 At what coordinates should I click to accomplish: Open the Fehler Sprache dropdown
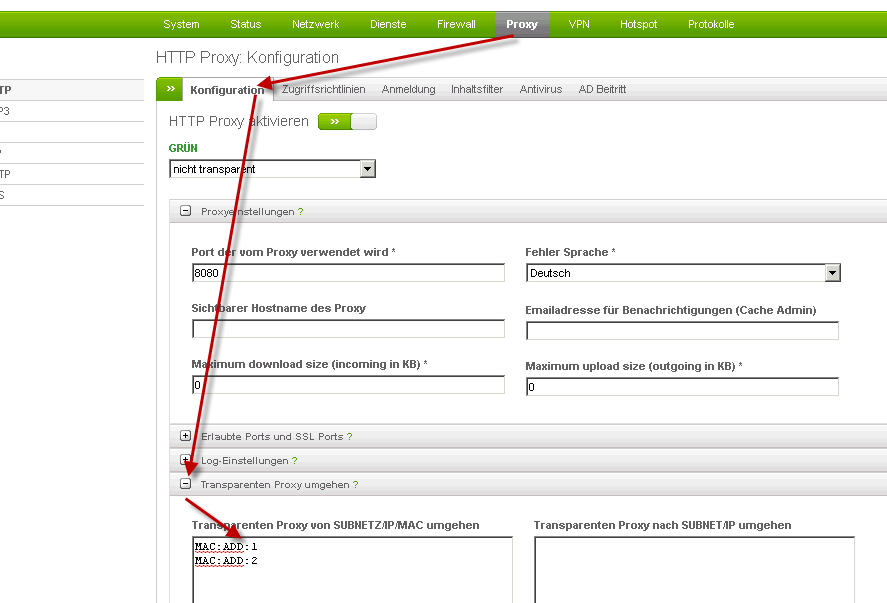[832, 273]
